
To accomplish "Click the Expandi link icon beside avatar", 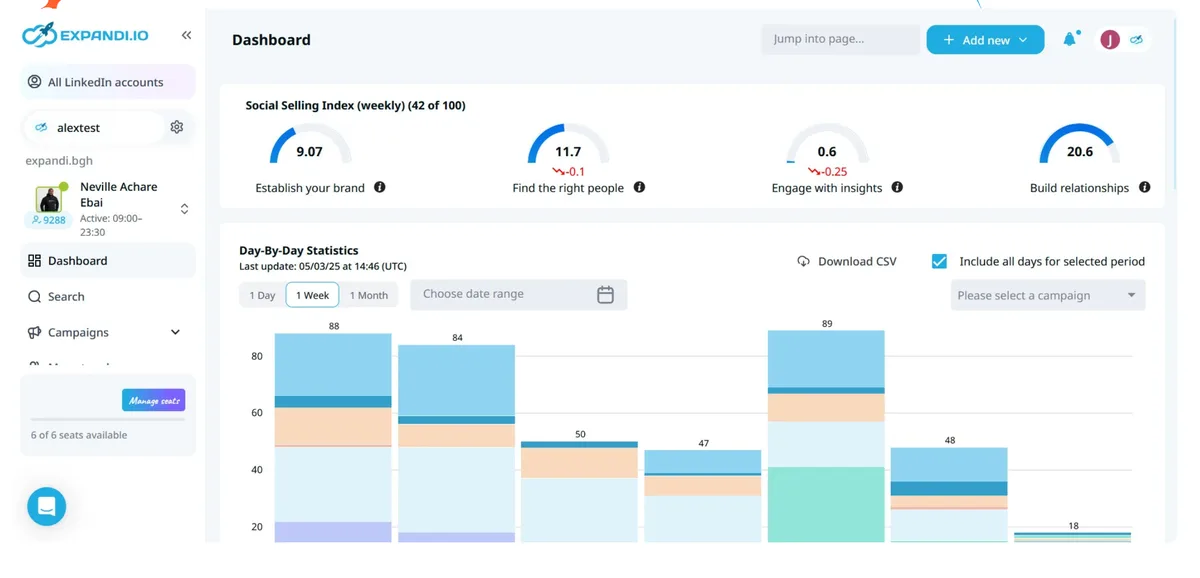I will coord(1135,39).
